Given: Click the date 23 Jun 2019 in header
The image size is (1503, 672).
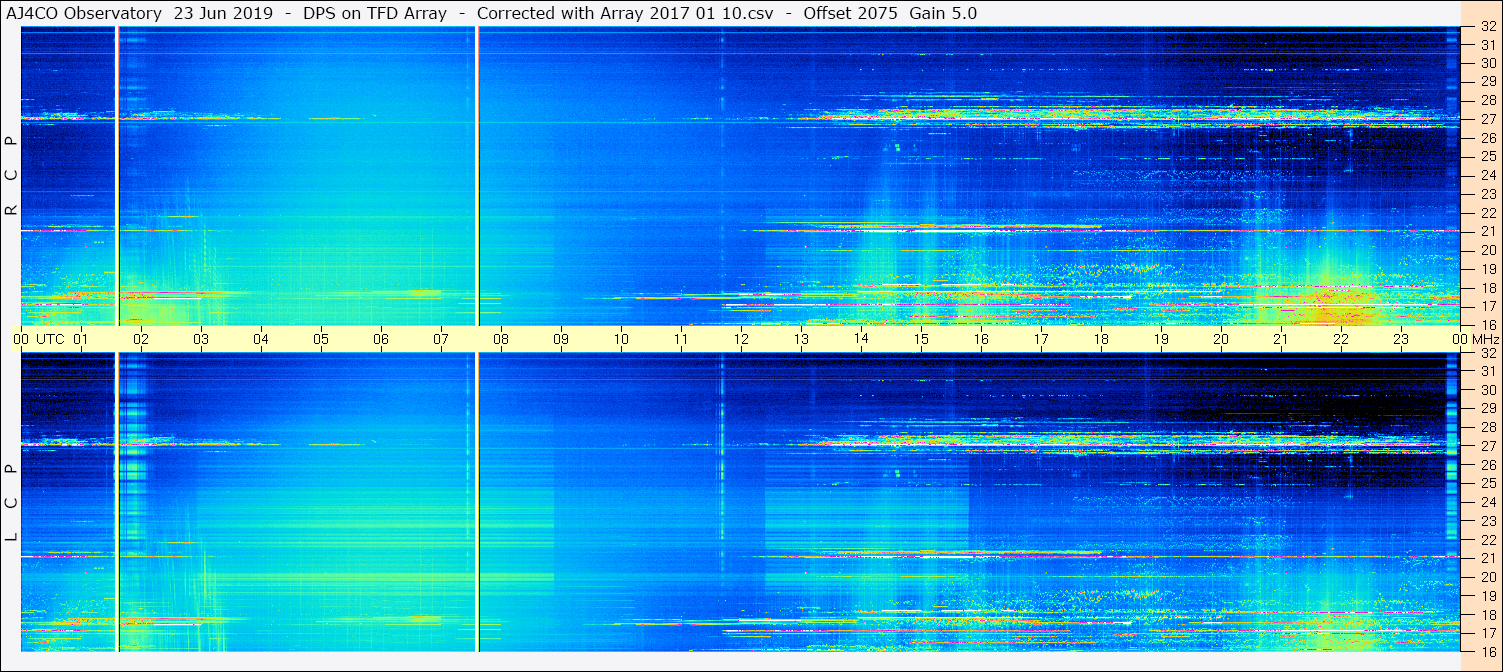Looking at the screenshot, I should tap(222, 13).
